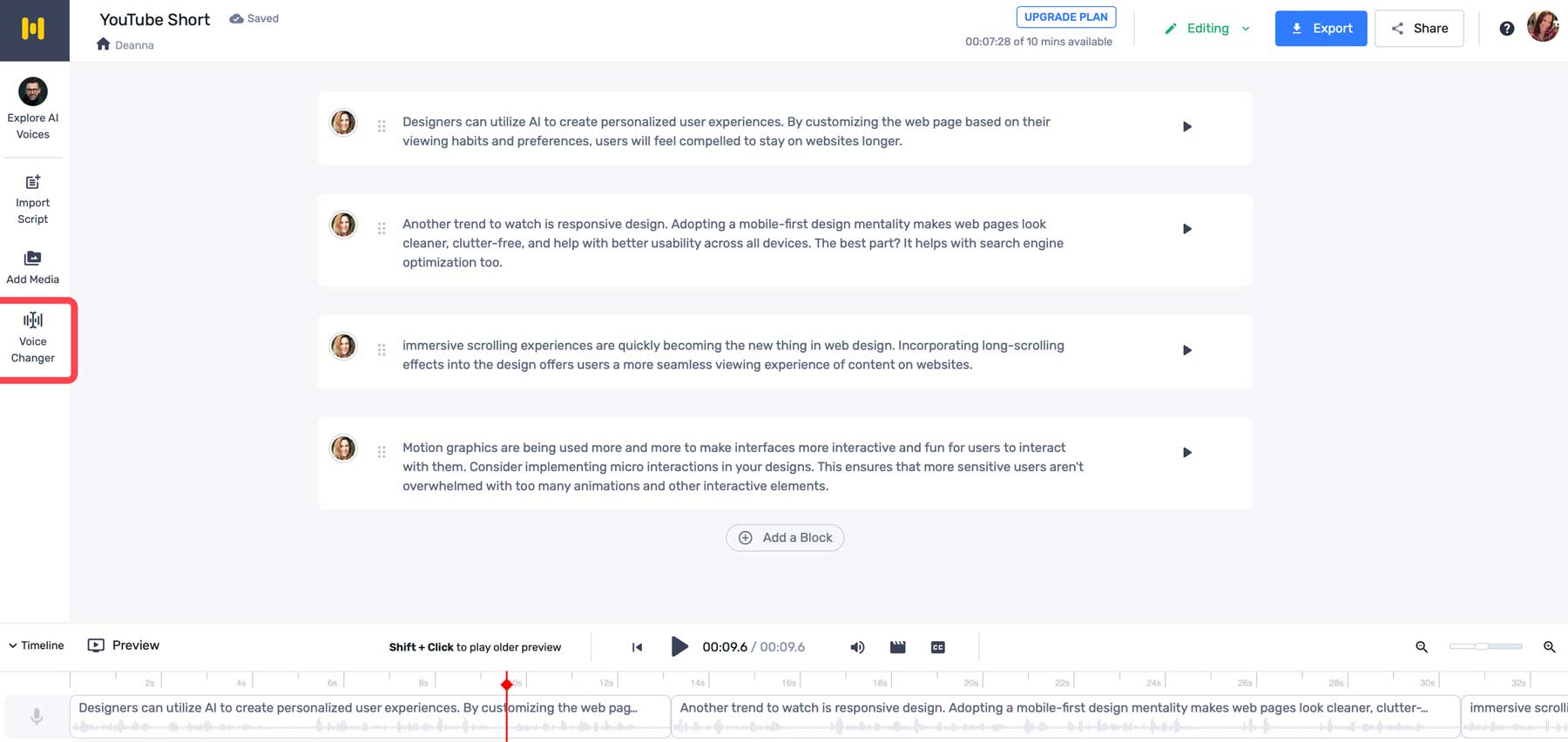Open the Editing mode dropdown
The width and height of the screenshot is (1568, 742).
(1207, 29)
